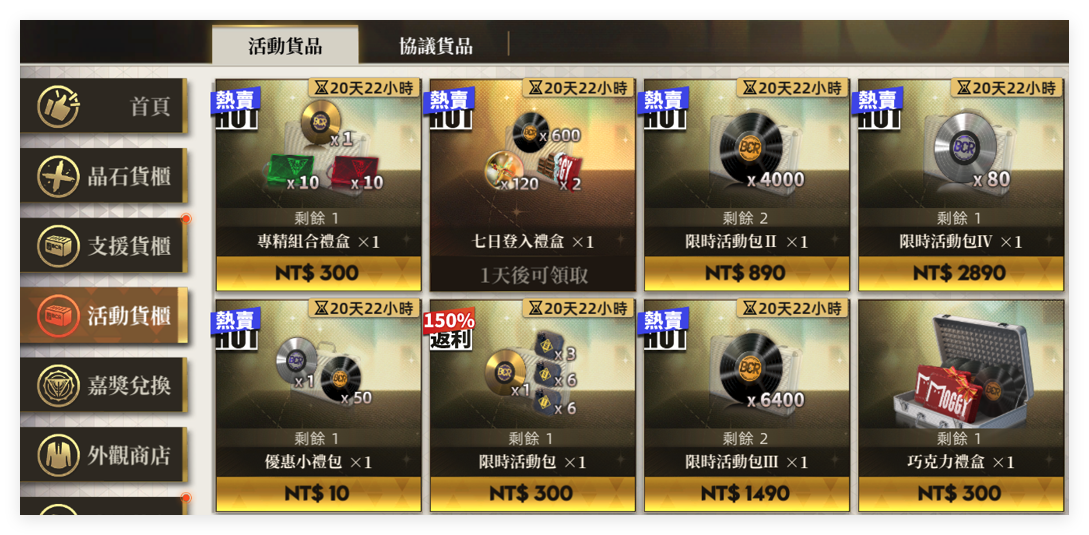Select the 活動貨品 tab

pos(285,47)
